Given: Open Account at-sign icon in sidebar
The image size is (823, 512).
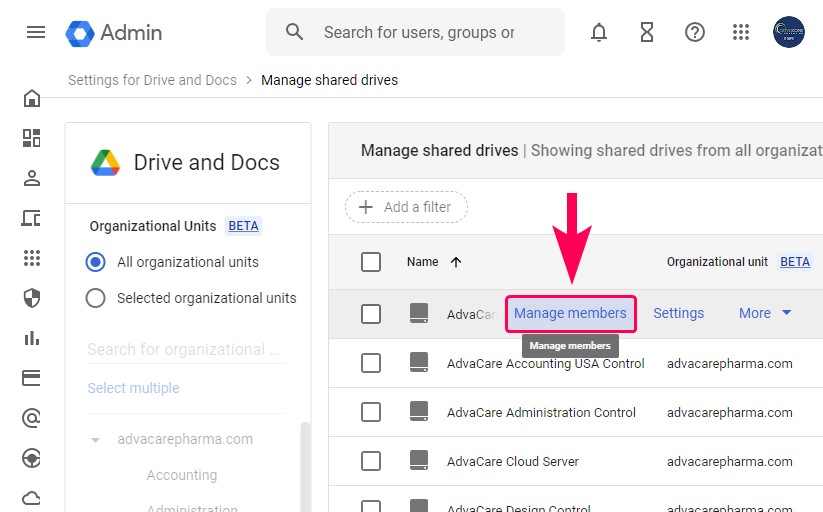Looking at the screenshot, I should (31, 418).
